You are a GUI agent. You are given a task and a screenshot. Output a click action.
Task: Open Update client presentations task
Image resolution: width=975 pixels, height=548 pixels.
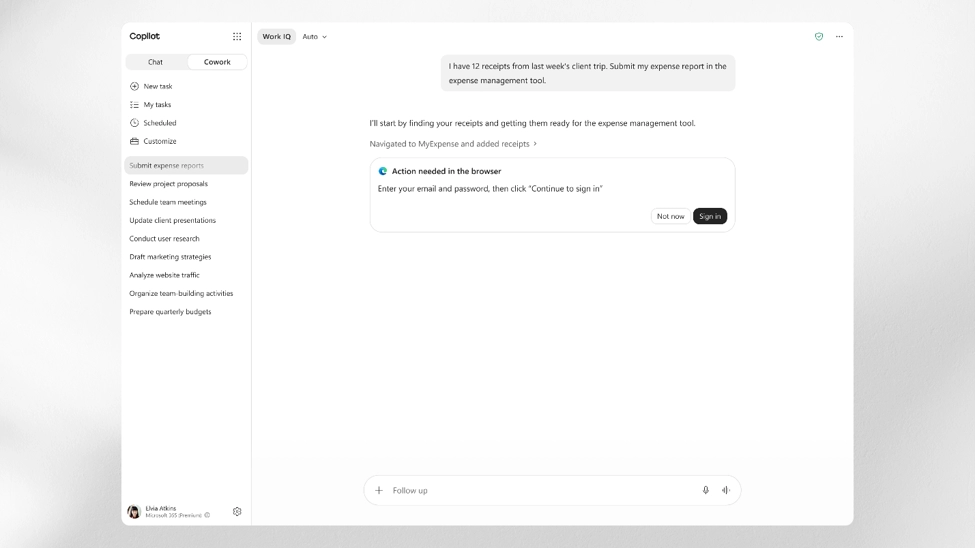(x=186, y=220)
